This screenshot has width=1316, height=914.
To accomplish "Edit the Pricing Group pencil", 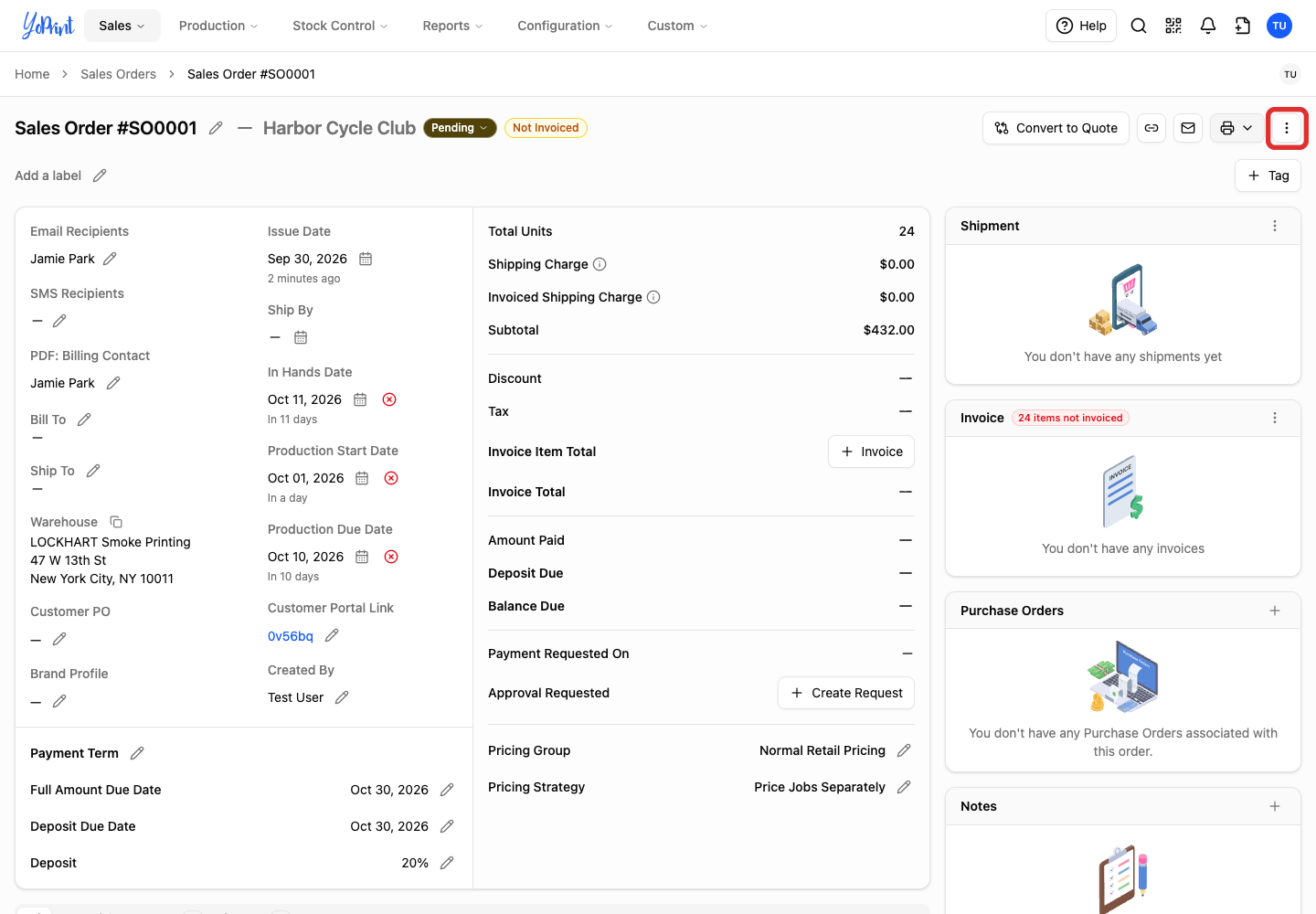I will pos(904,750).
